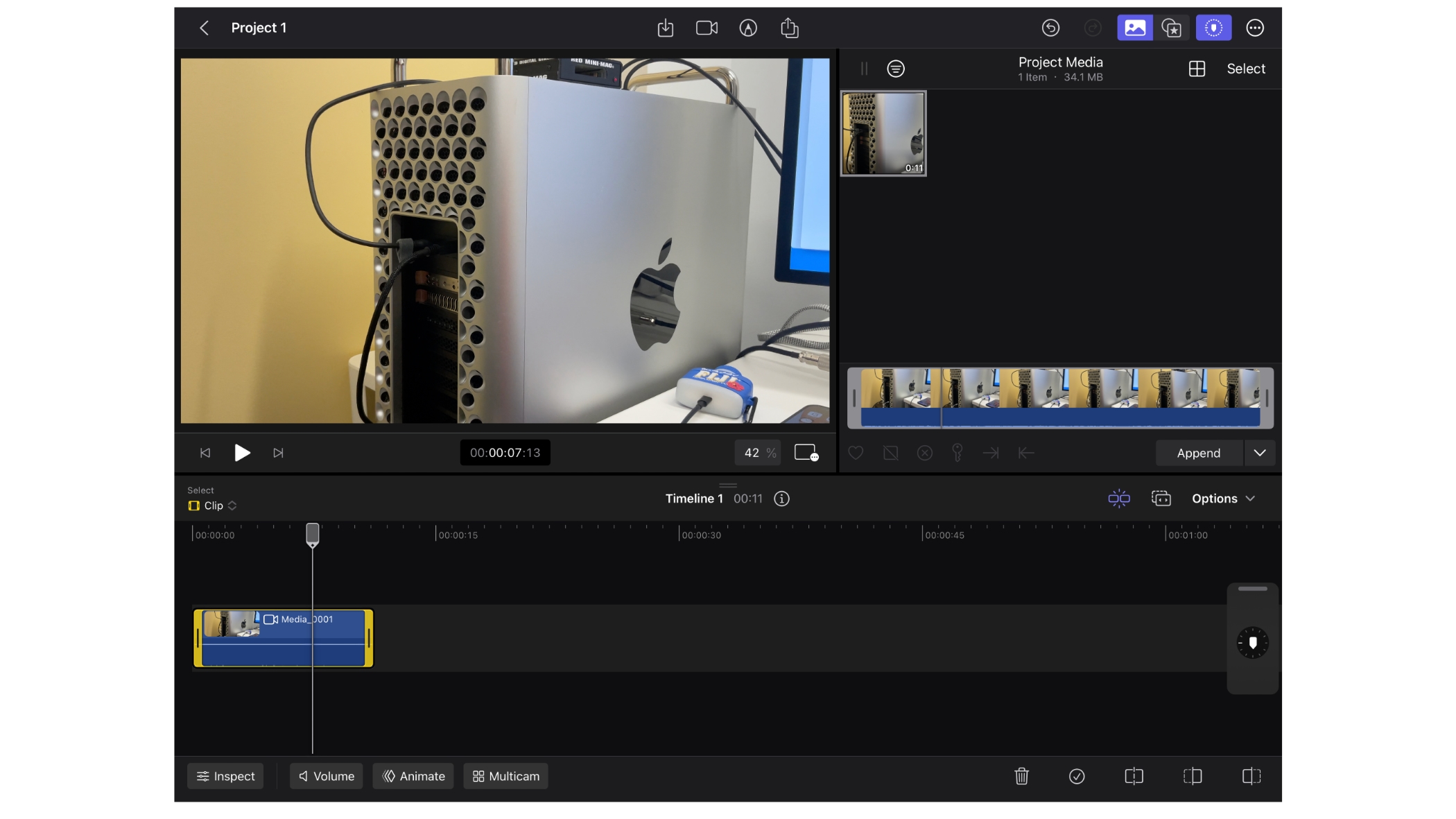Expand the Append options chevron
The width and height of the screenshot is (1456, 819).
pyautogui.click(x=1260, y=453)
